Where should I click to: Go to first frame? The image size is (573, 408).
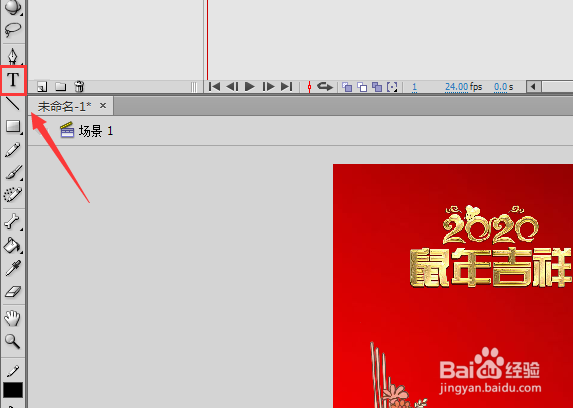tap(214, 87)
